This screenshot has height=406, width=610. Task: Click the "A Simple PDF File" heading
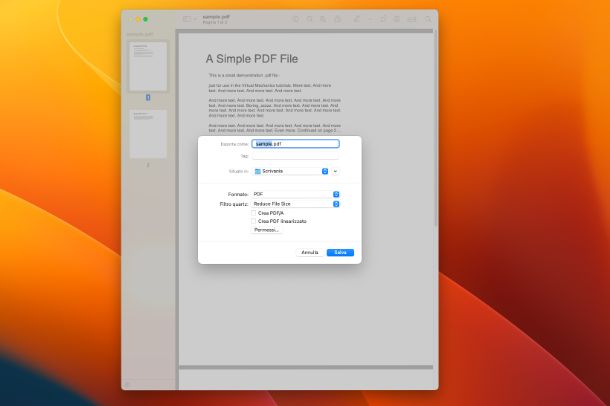[252, 59]
